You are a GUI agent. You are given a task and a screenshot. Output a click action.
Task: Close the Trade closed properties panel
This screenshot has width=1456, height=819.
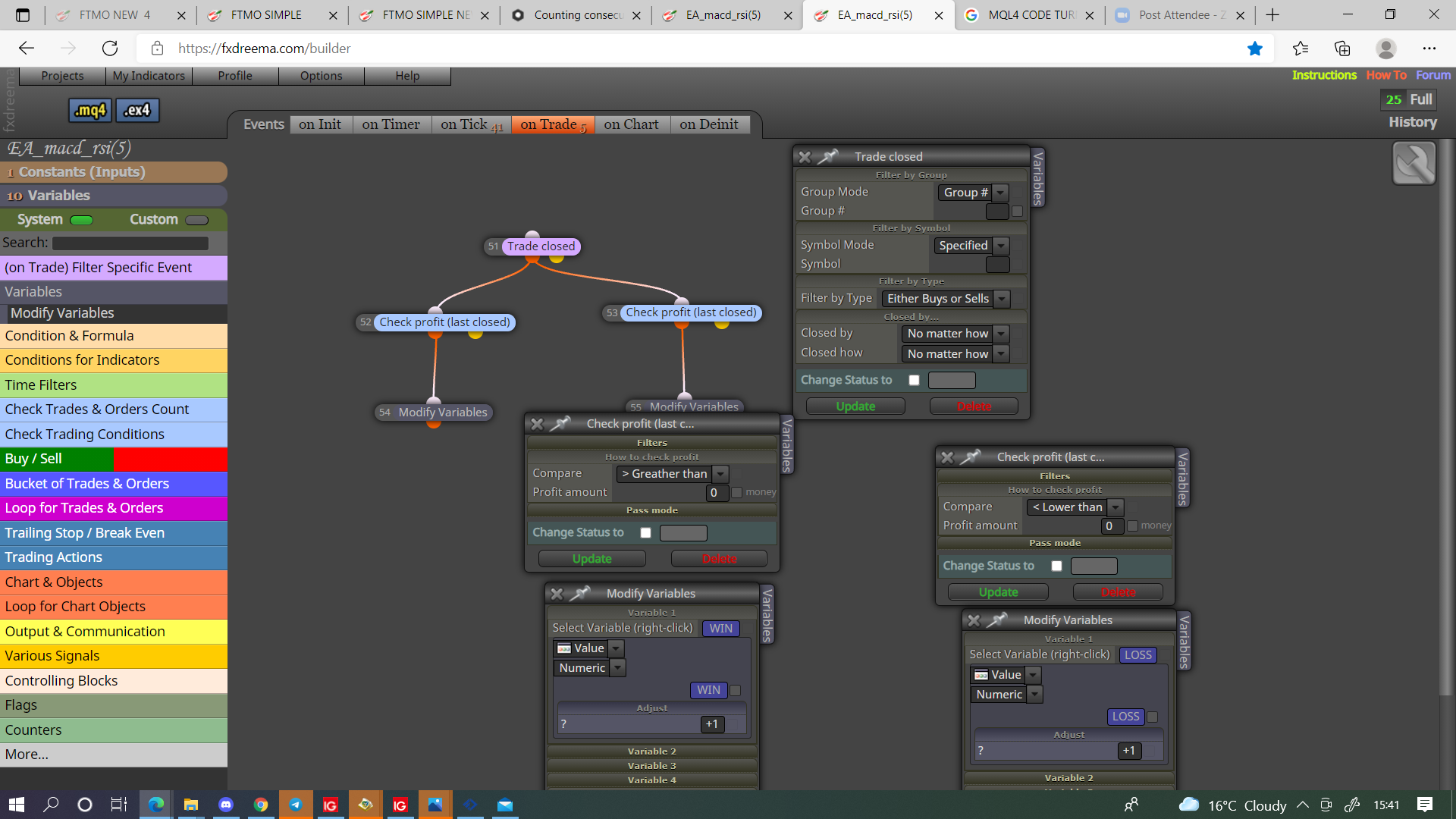(x=805, y=157)
